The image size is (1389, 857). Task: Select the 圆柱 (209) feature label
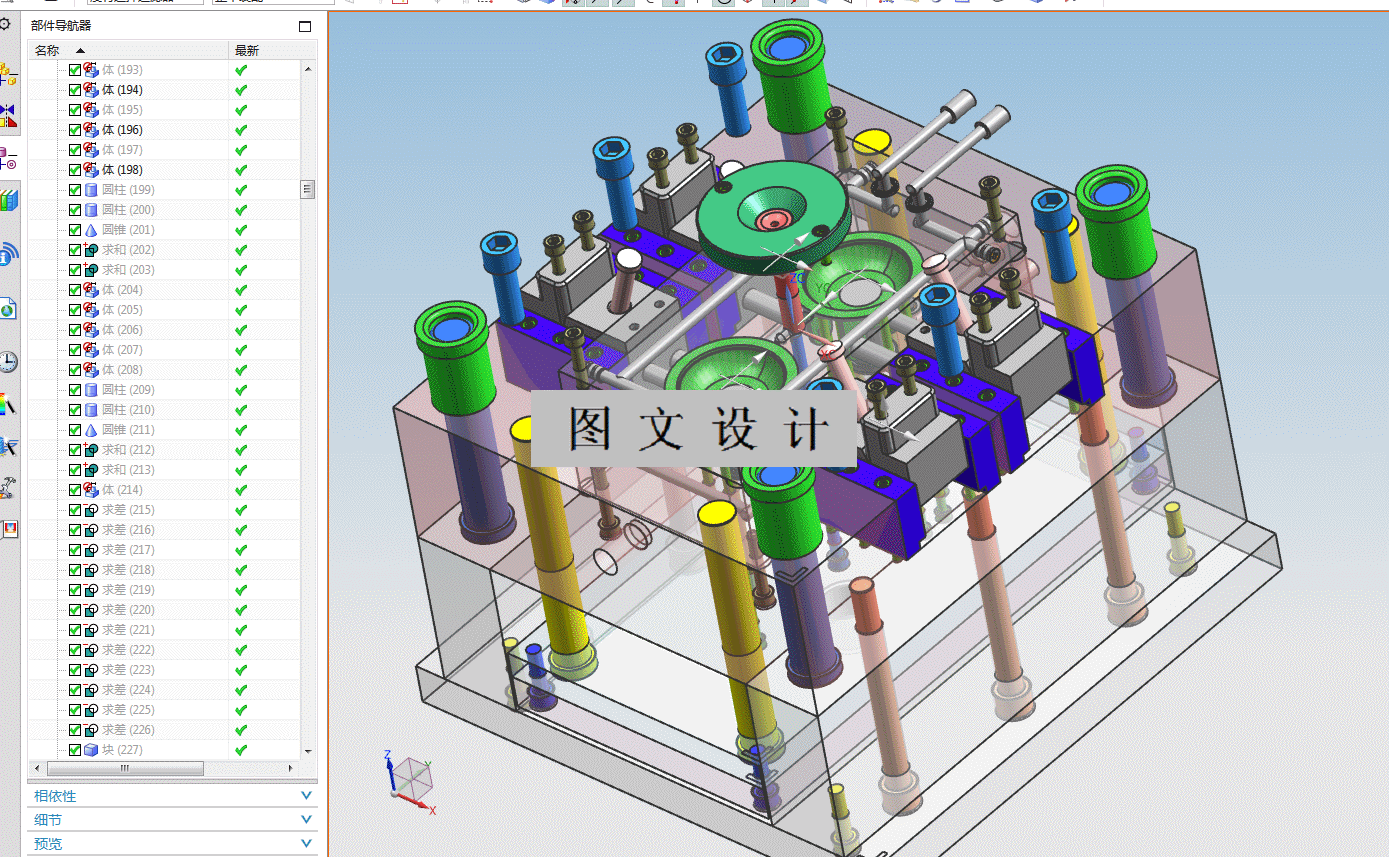click(x=128, y=390)
